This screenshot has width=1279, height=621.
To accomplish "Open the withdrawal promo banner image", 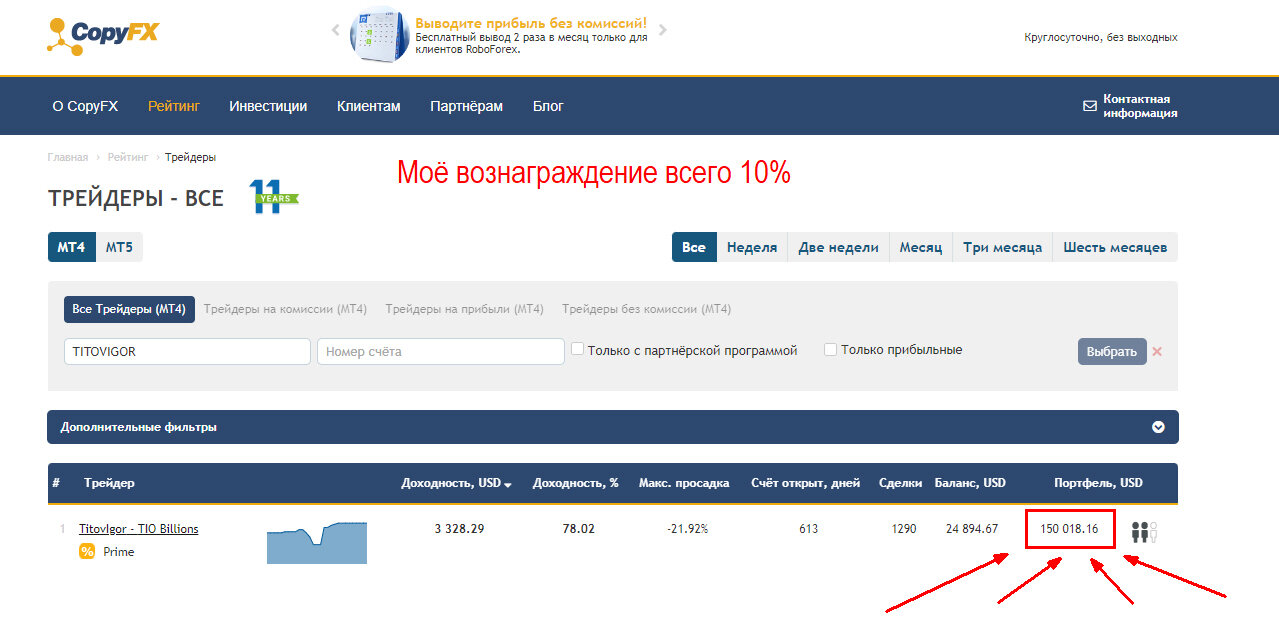I will click(379, 36).
